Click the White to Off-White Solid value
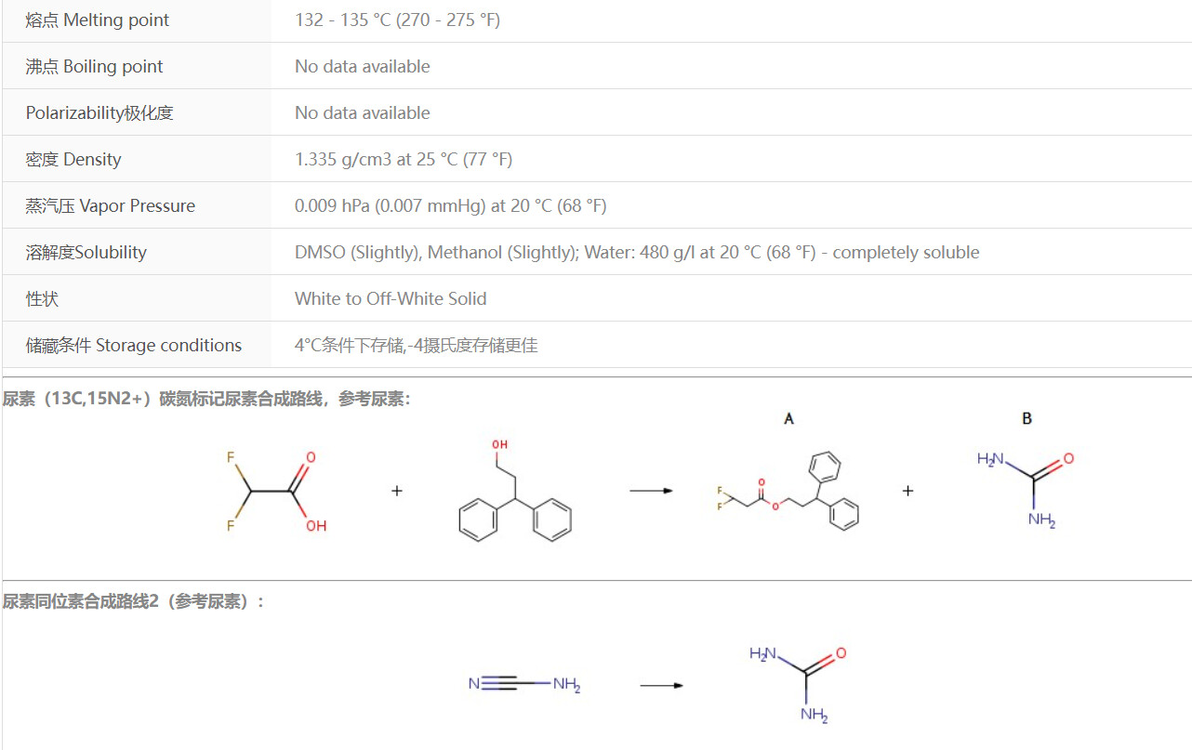This screenshot has width=1192, height=750. pos(390,299)
